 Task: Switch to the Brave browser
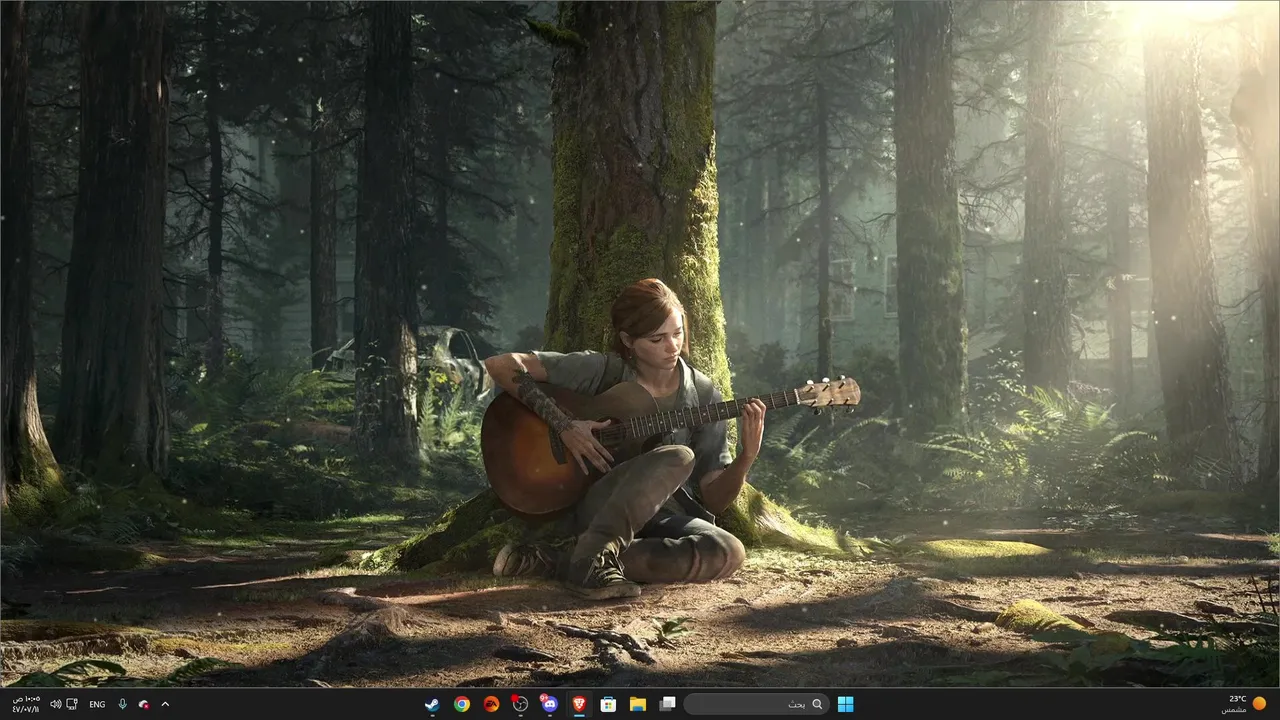[578, 704]
